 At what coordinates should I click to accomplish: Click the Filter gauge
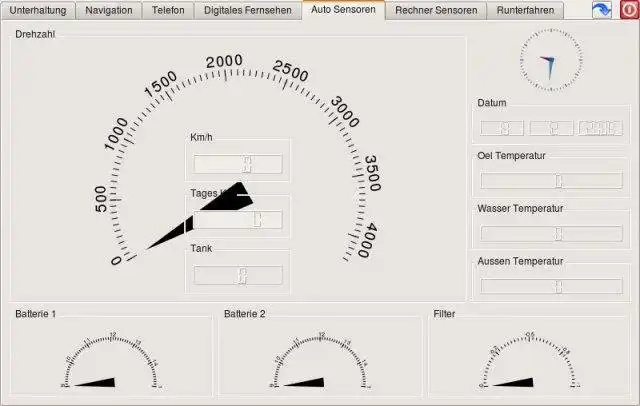[x=529, y=361]
